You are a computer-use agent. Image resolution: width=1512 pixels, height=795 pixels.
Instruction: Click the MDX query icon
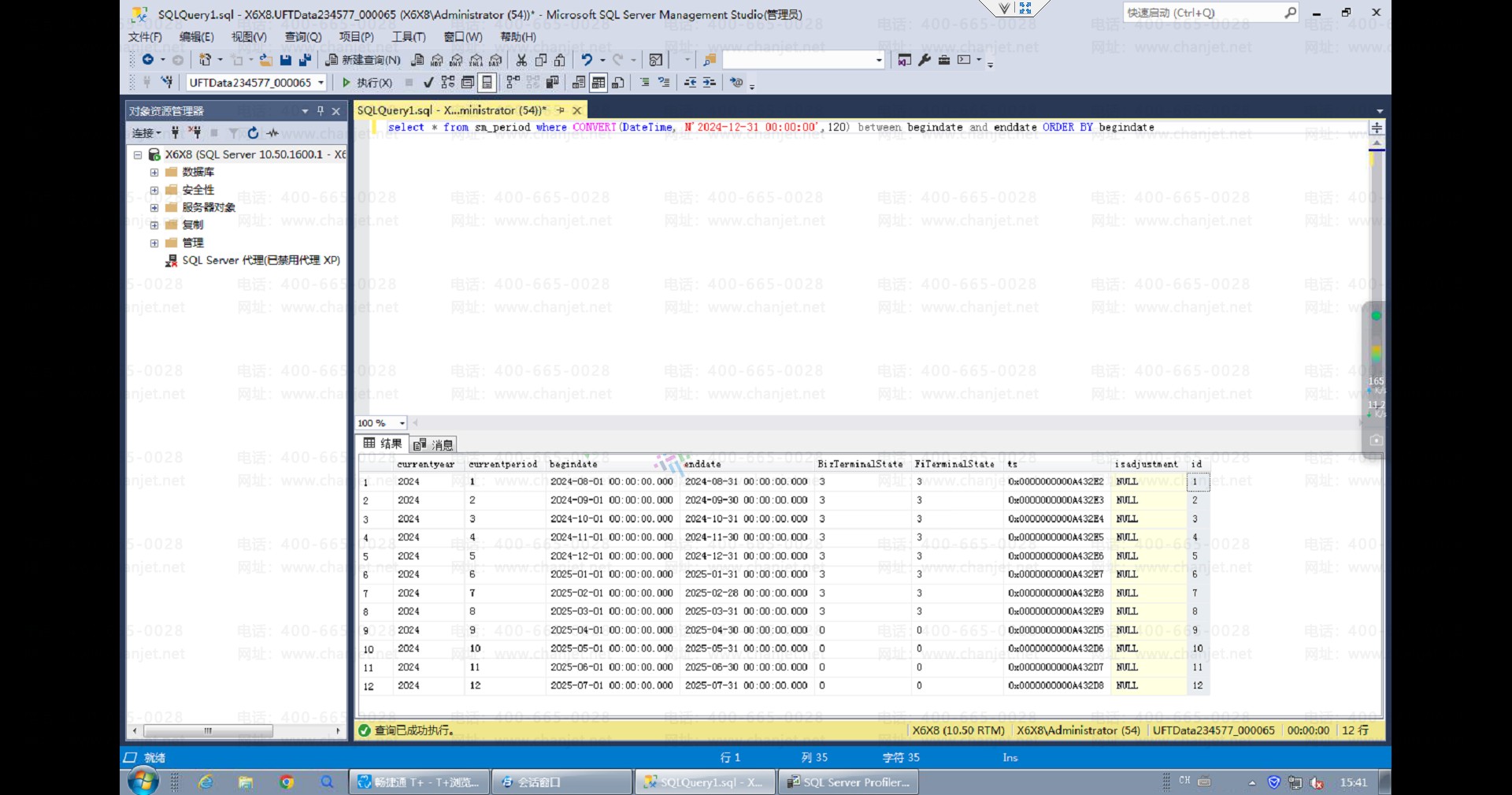click(x=437, y=60)
